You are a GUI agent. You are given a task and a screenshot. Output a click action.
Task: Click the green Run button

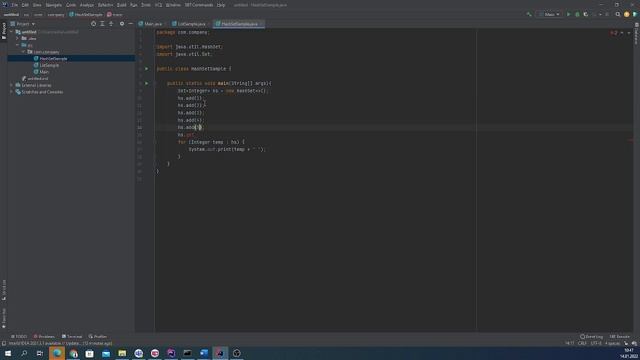568,14
